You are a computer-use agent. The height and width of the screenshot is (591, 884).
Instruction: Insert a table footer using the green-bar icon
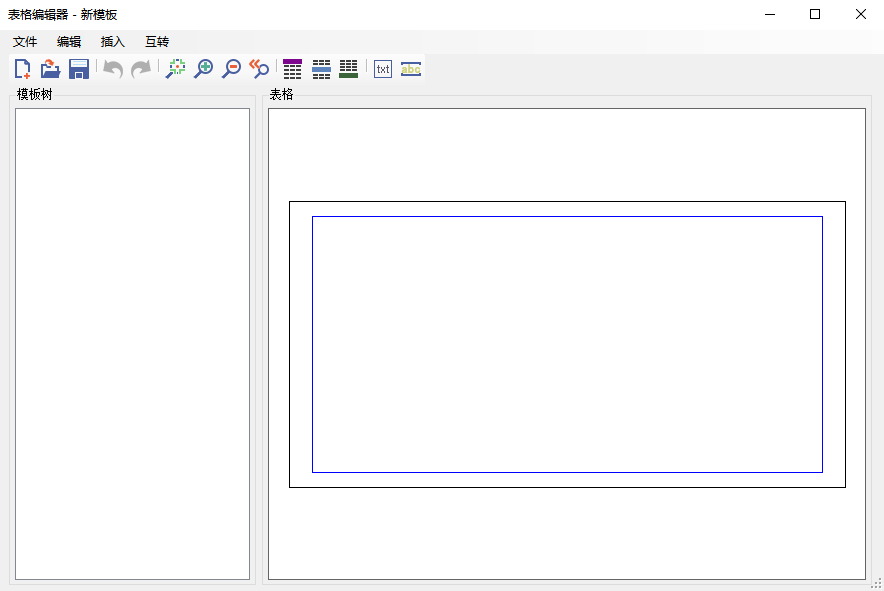pos(349,69)
